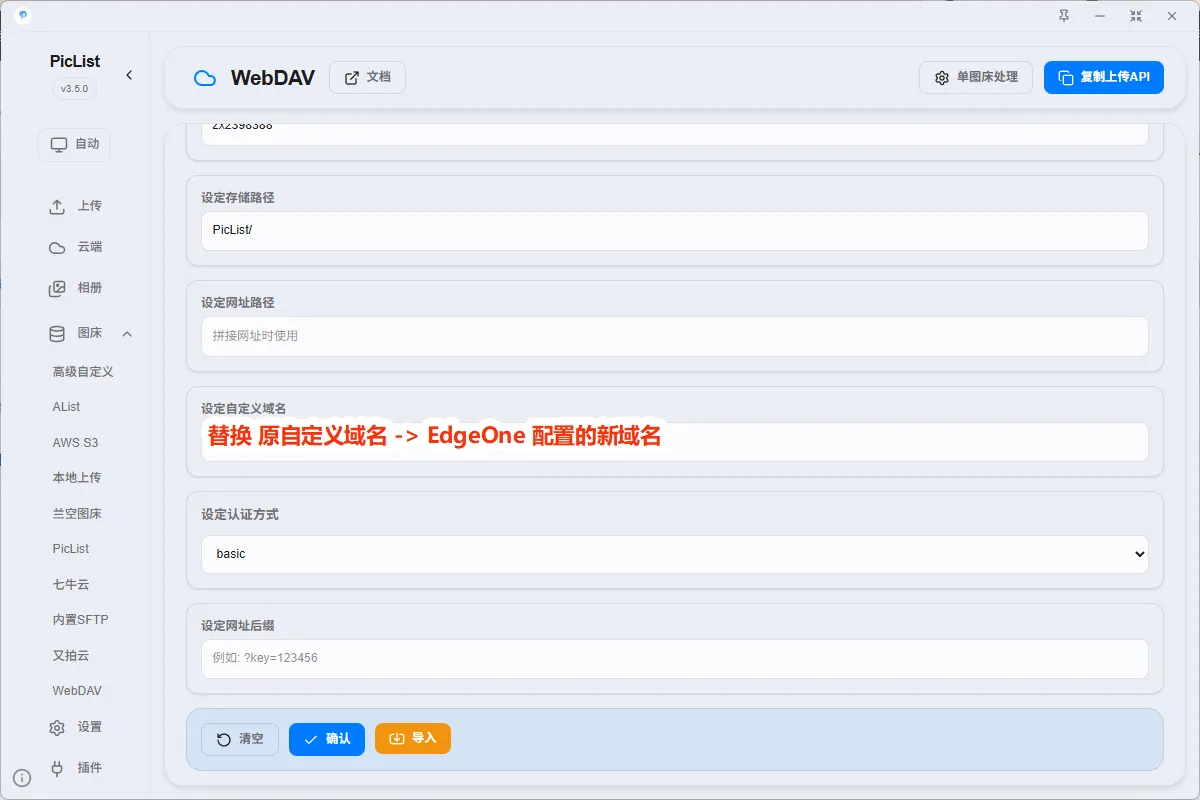
Task: Focus the 设定网址后缀 input field
Action: pyautogui.click(x=675, y=659)
